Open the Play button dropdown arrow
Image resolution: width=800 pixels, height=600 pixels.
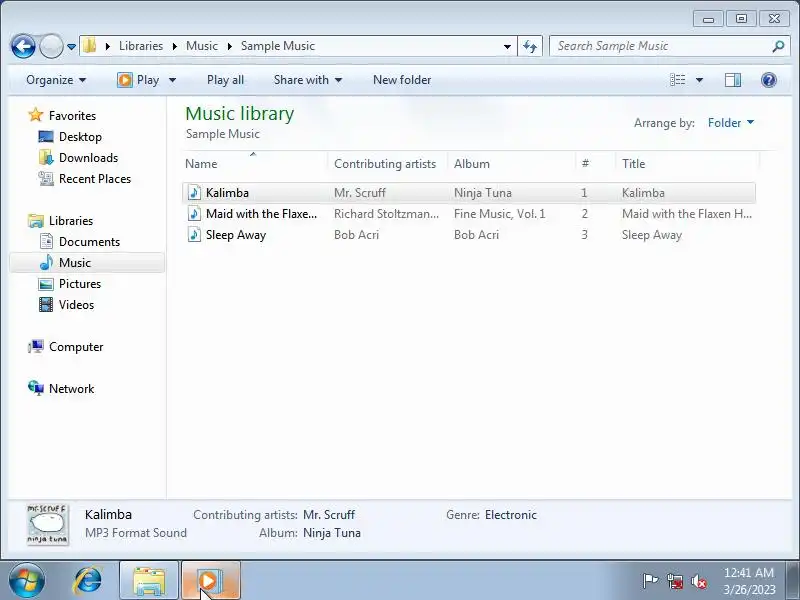point(172,80)
